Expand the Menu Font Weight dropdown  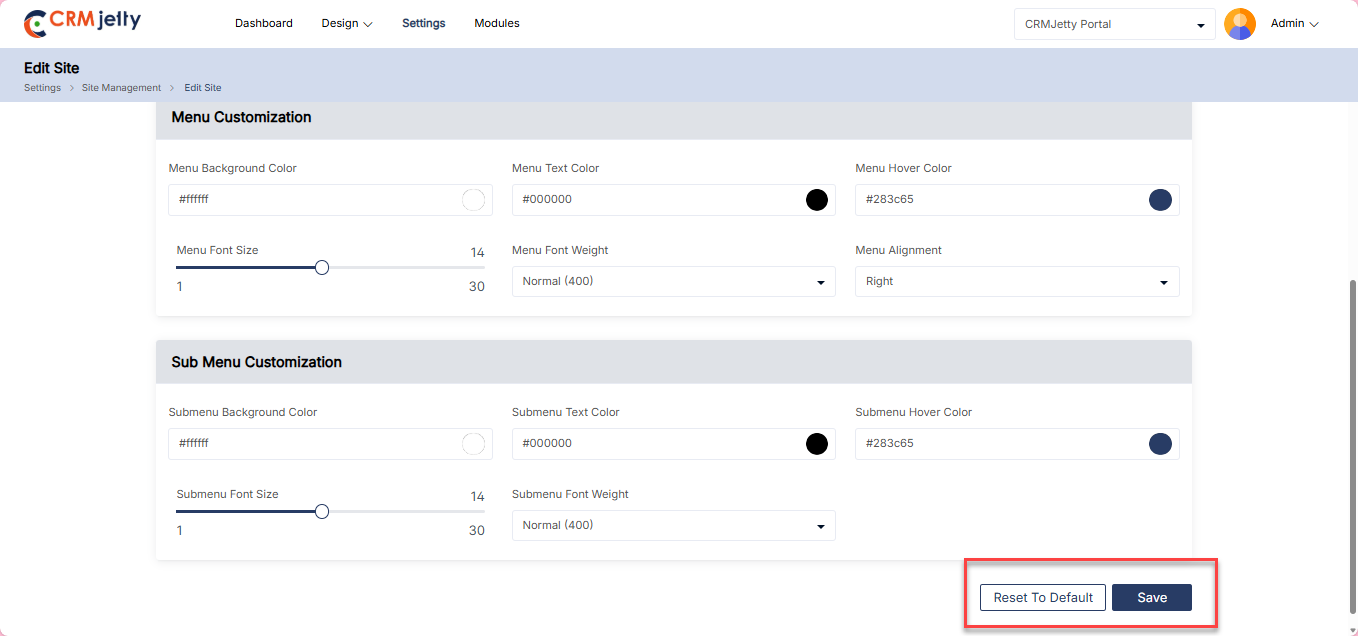(673, 282)
